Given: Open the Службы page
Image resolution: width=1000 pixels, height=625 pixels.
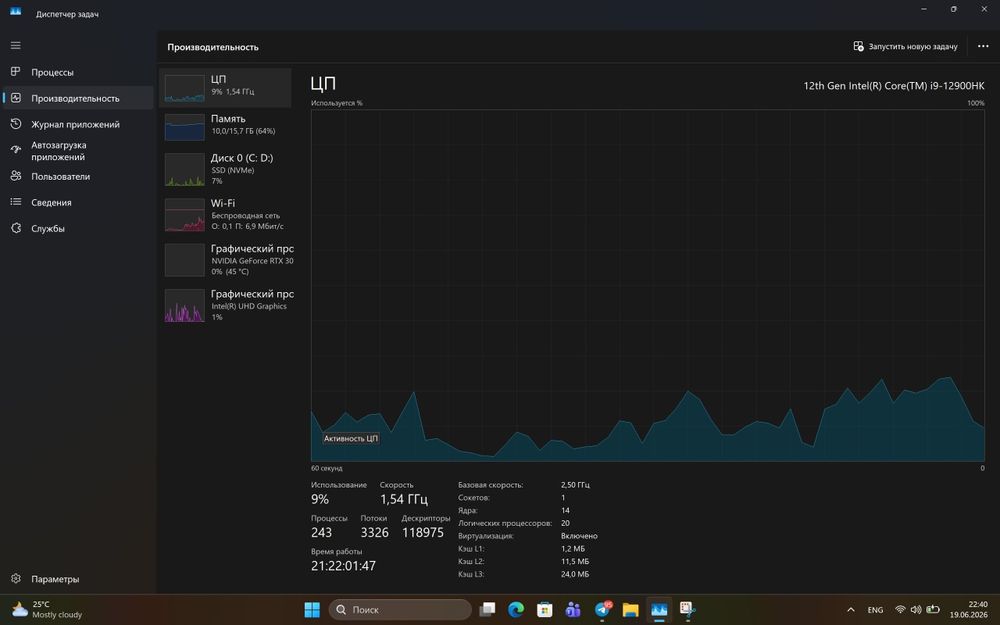Looking at the screenshot, I should click(78, 228).
